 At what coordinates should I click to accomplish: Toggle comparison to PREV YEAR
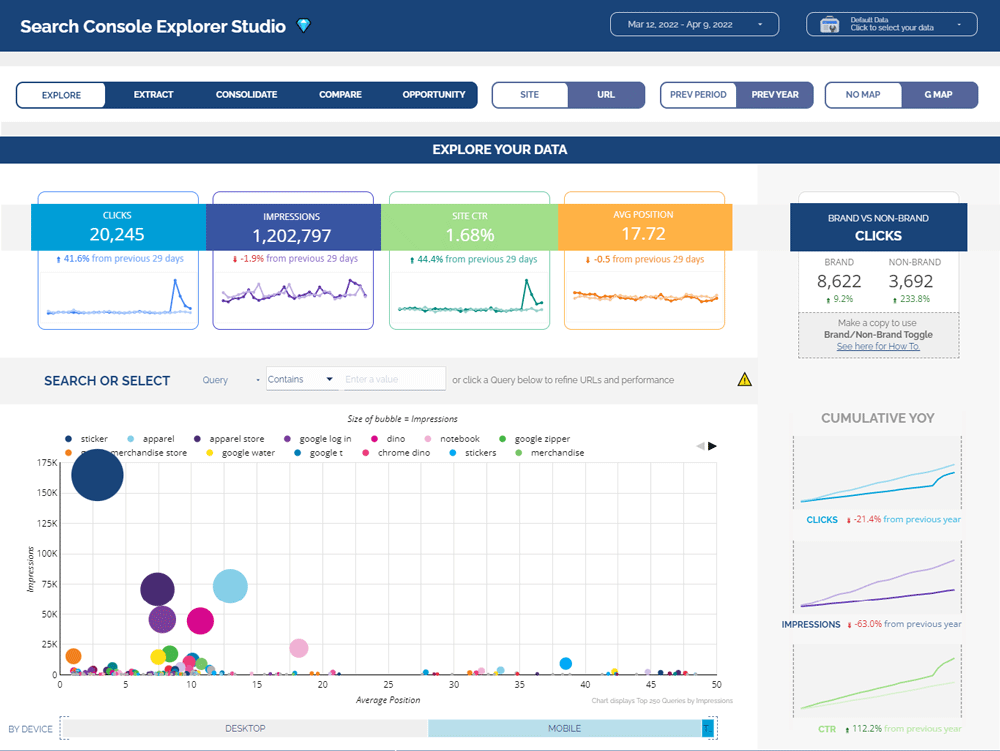point(774,94)
